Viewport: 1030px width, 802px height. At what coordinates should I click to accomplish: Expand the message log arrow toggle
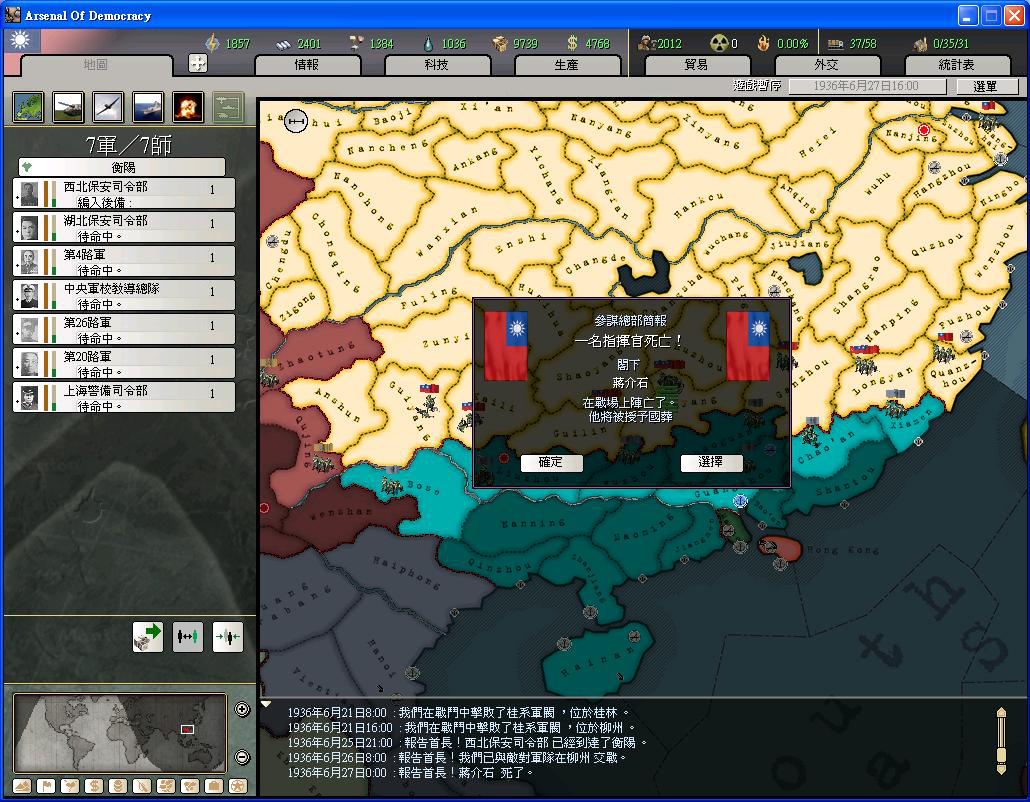click(266, 704)
